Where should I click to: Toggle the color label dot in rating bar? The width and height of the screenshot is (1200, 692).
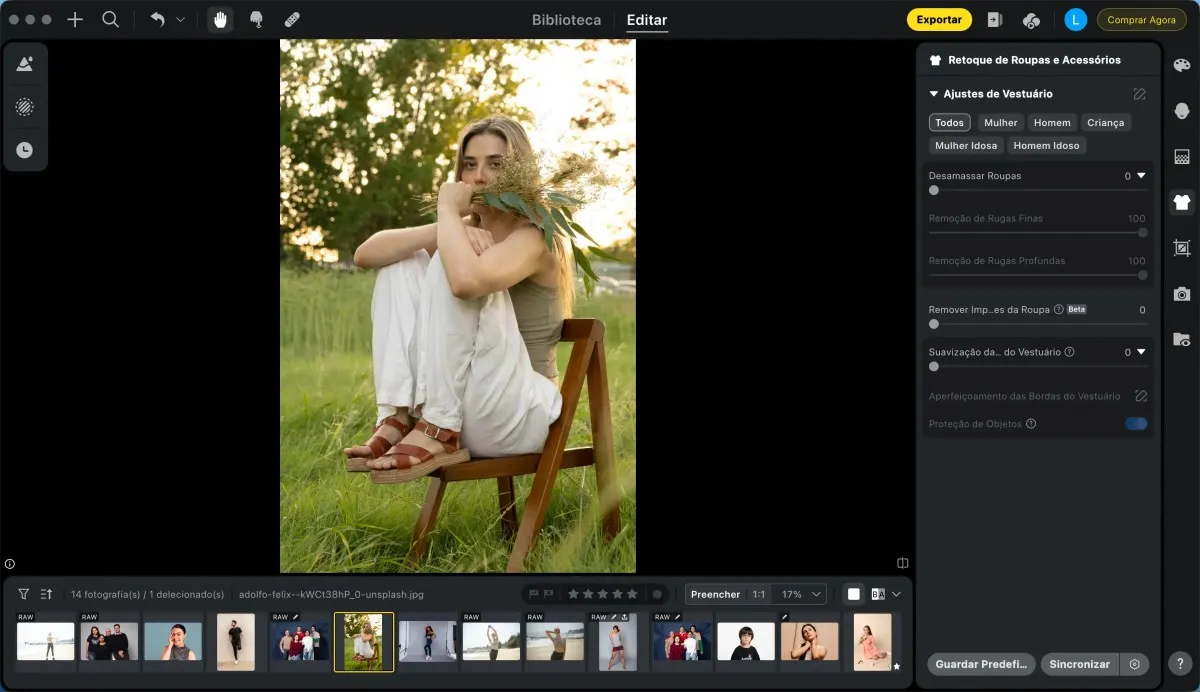[656, 594]
